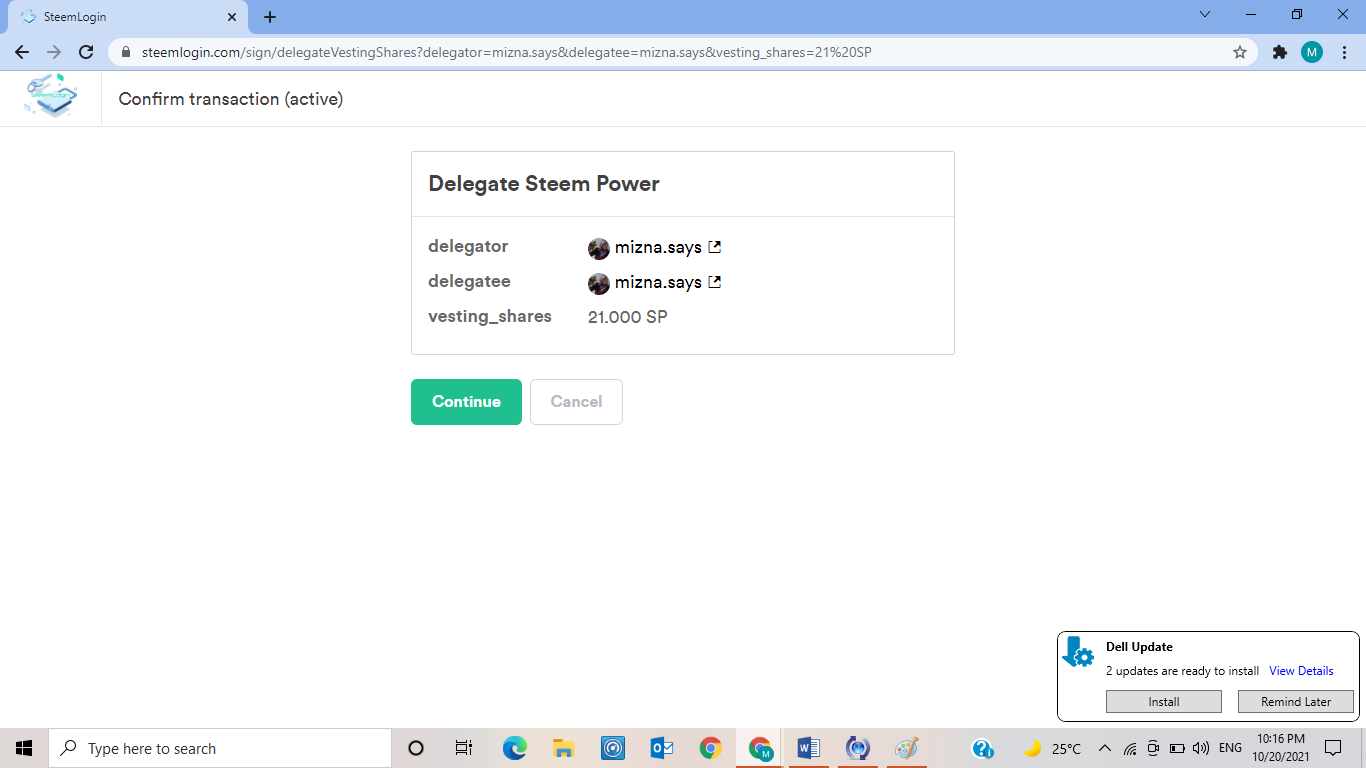
Task: Open the blue circular-arrow app on the taskbar
Action: point(857,748)
